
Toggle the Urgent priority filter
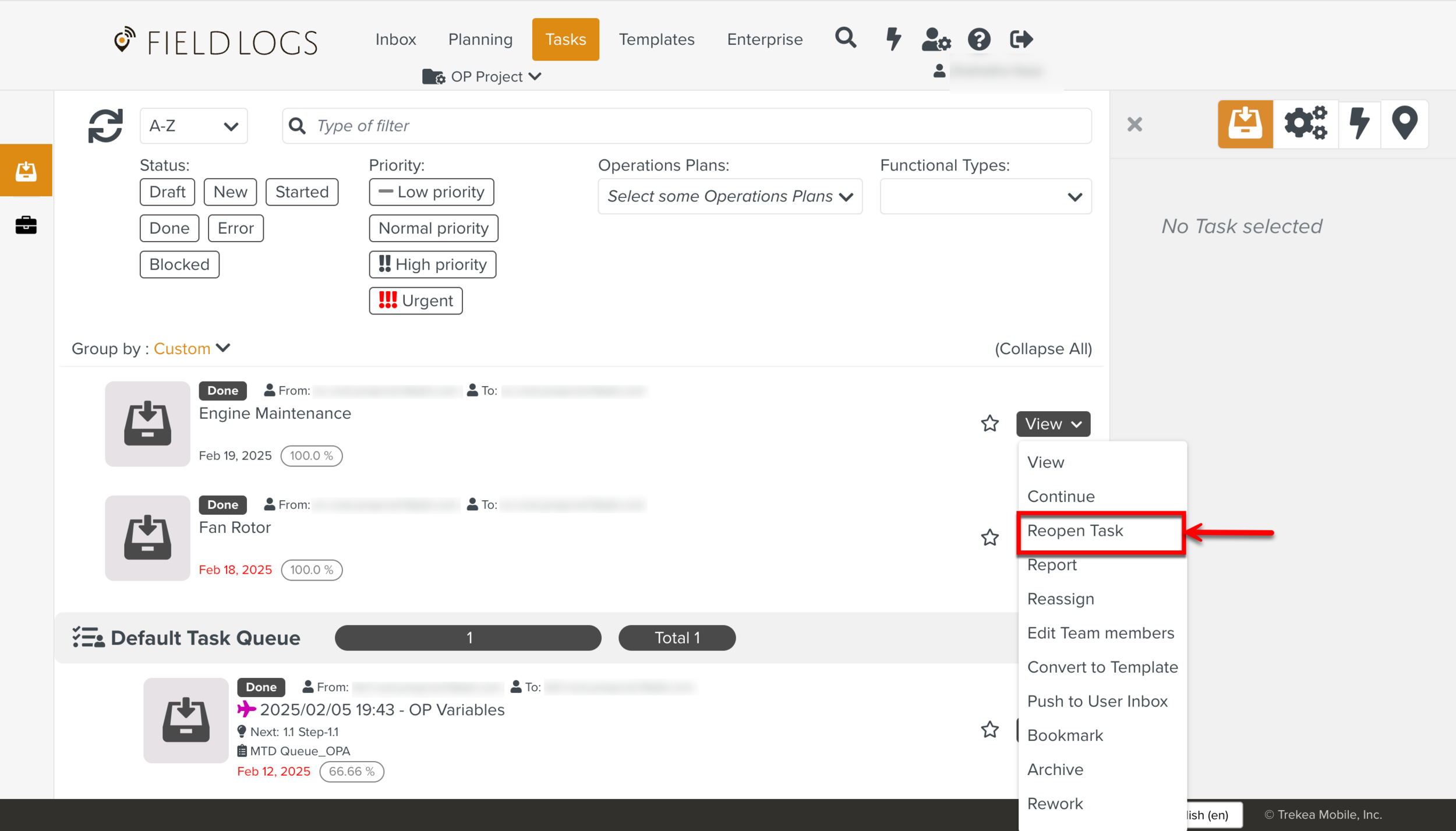[415, 300]
